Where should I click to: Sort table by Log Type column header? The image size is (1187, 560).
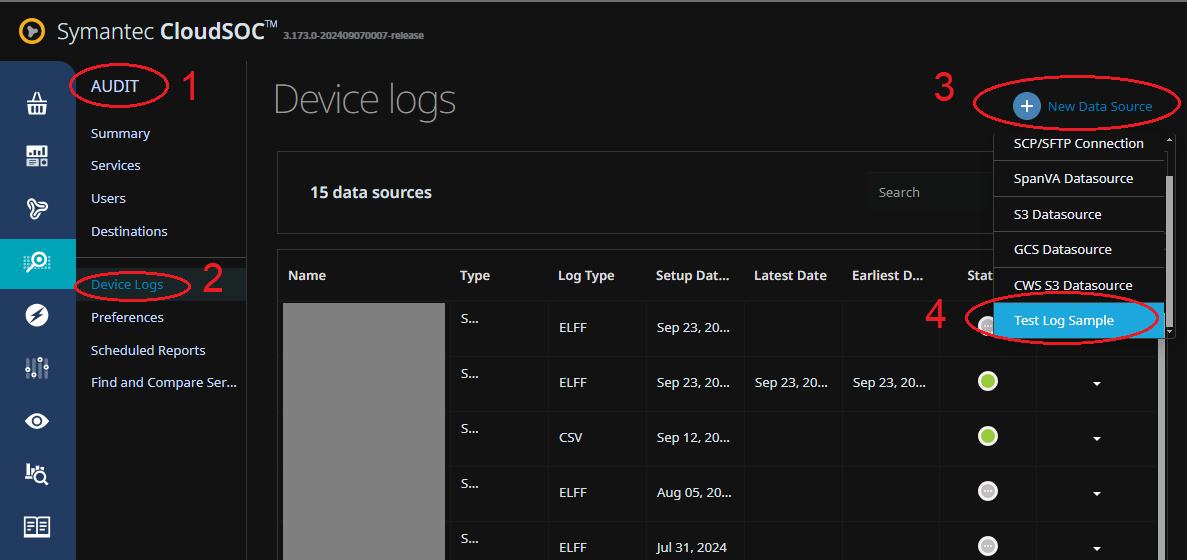click(x=586, y=275)
